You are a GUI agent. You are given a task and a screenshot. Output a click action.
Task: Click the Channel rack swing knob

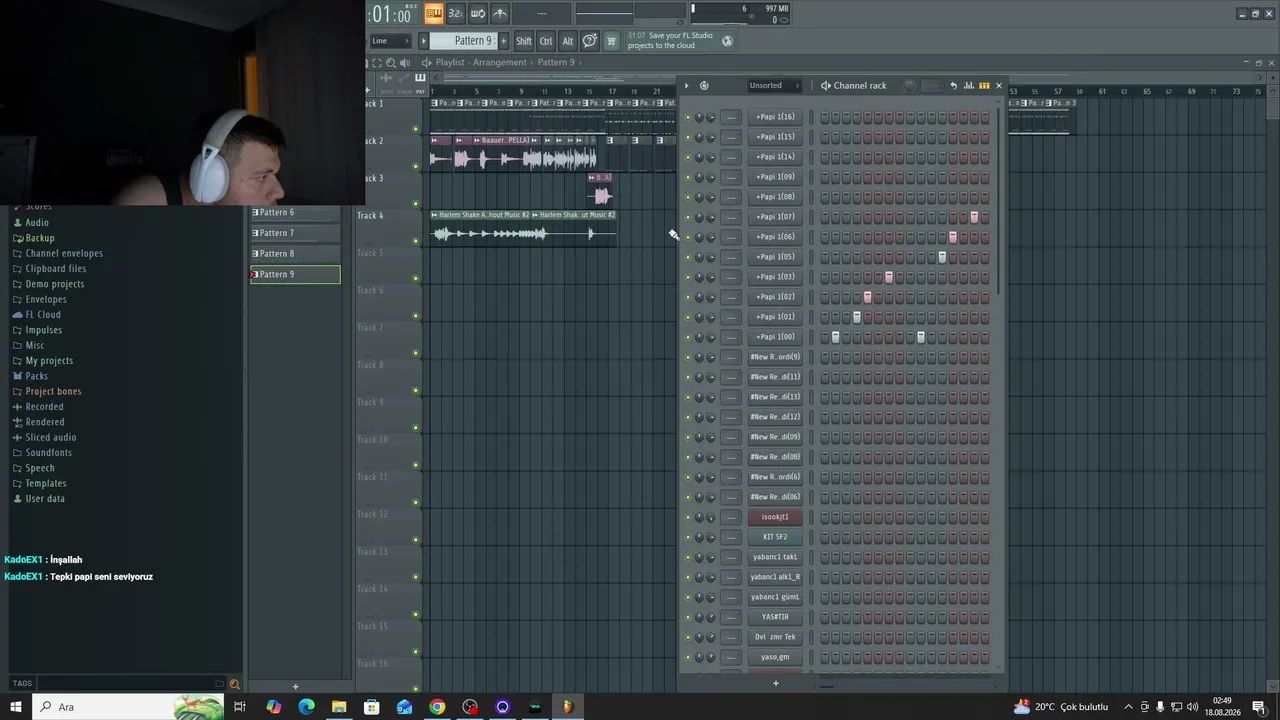click(909, 86)
